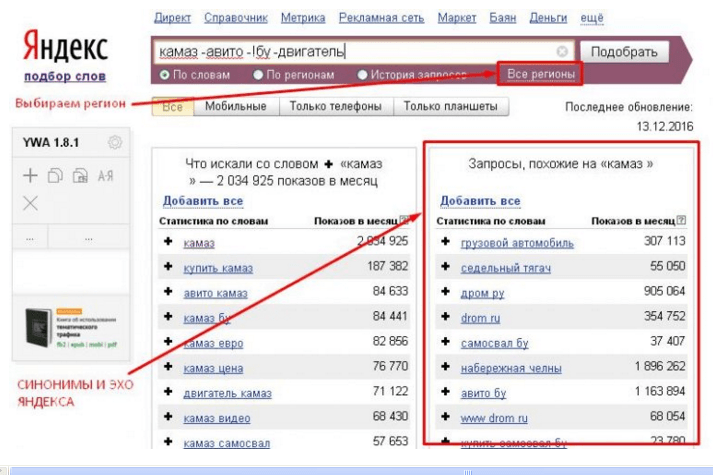Add 'авито бу' with its plus icon
Image resolution: width=713 pixels, height=475 pixels.
(445, 391)
